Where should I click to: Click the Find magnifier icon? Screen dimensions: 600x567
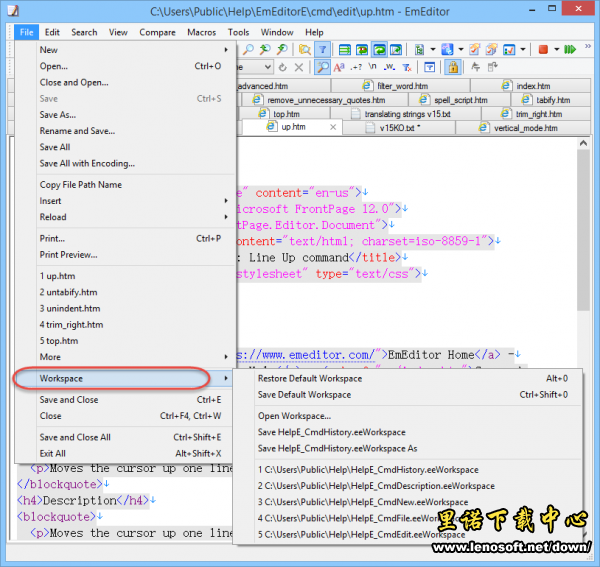[248, 49]
